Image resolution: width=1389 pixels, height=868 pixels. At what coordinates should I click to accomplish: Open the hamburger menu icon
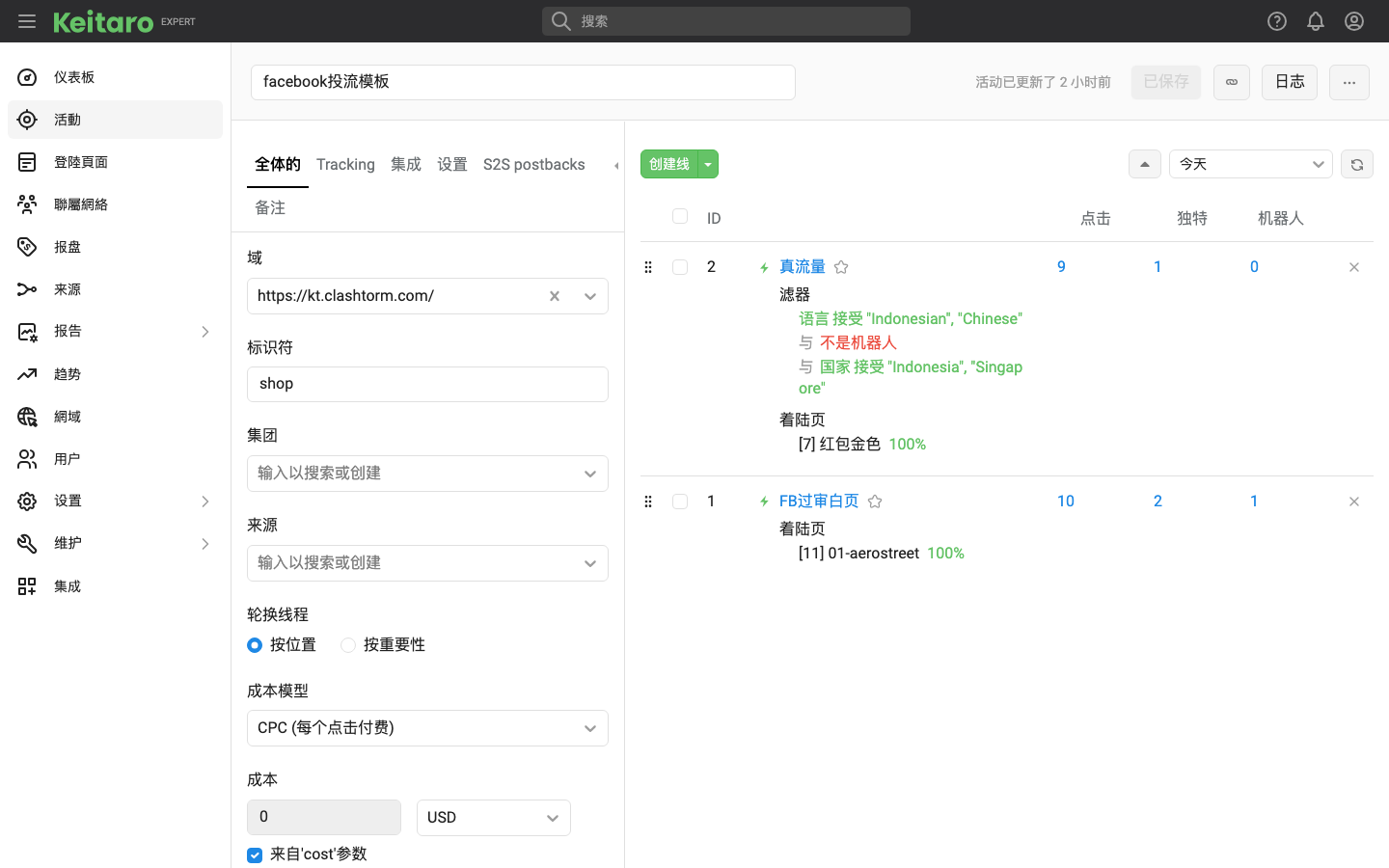pos(27,21)
